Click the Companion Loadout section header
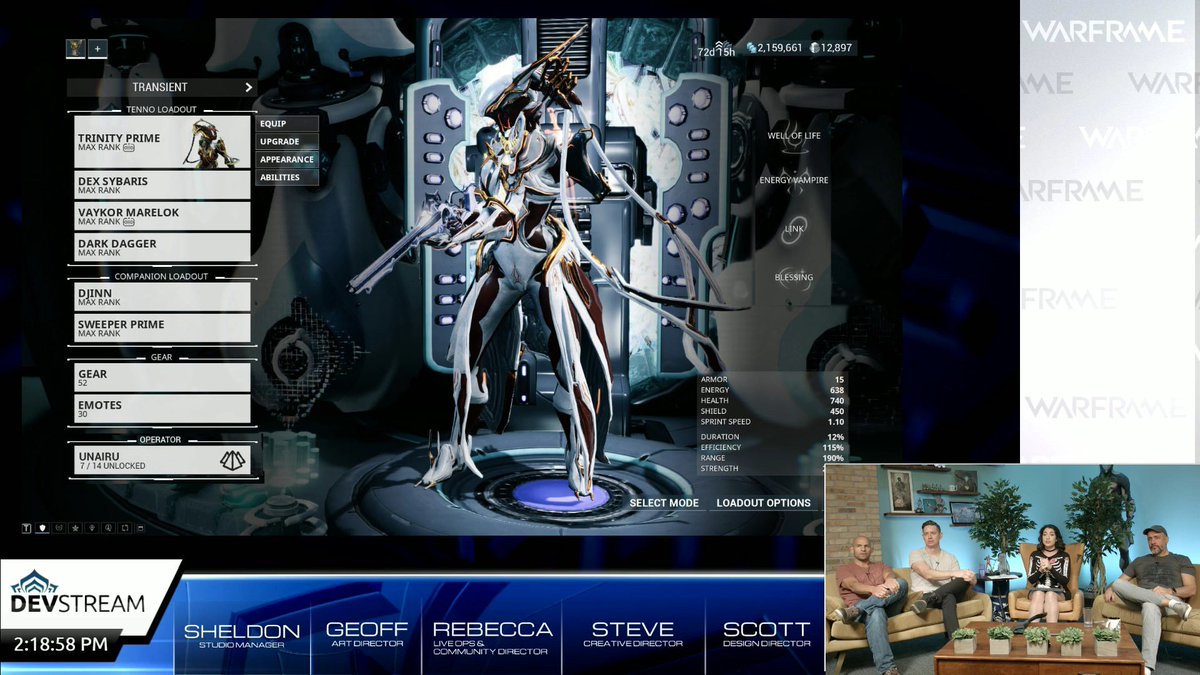1200x675 pixels. coord(162,276)
